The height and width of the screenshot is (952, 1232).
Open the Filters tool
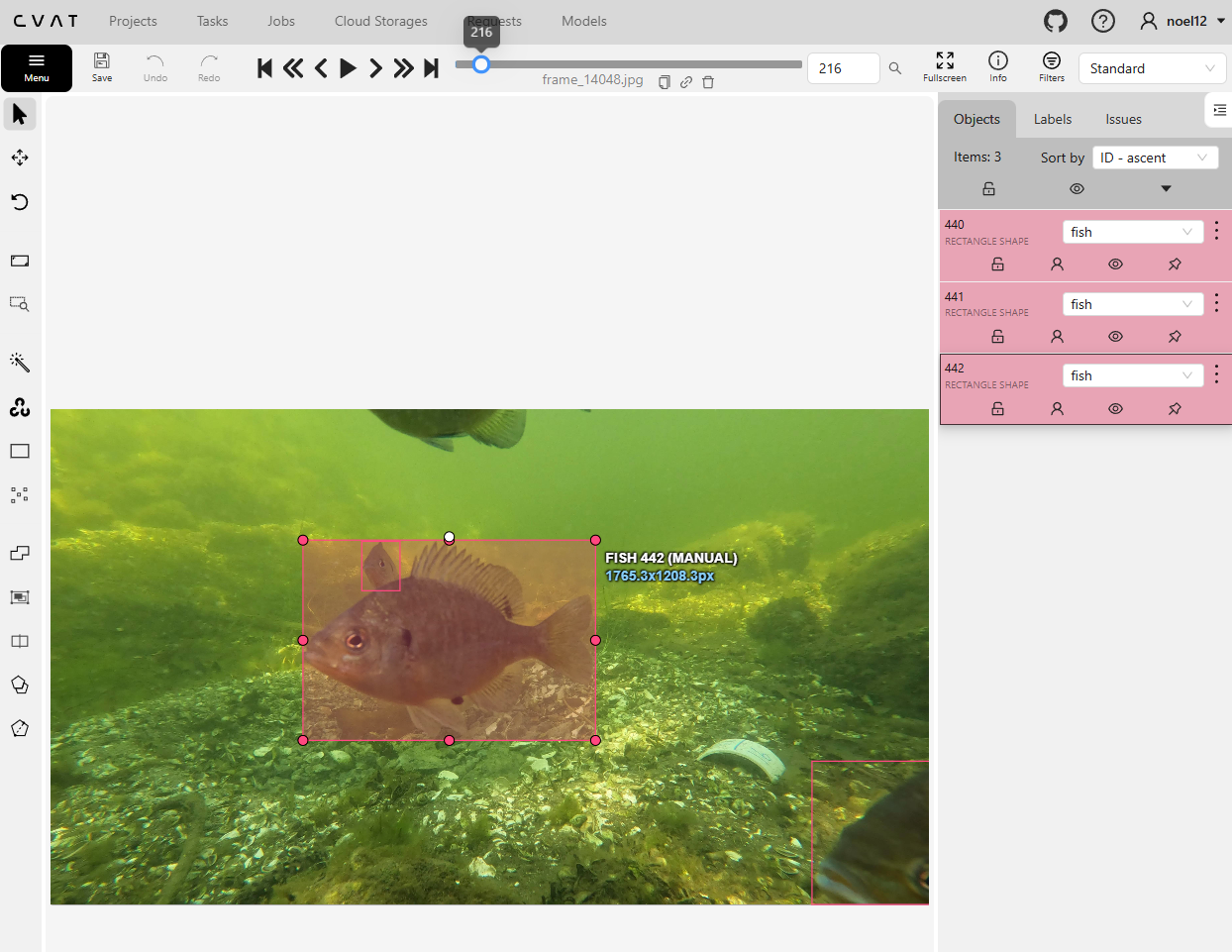[x=1052, y=67]
